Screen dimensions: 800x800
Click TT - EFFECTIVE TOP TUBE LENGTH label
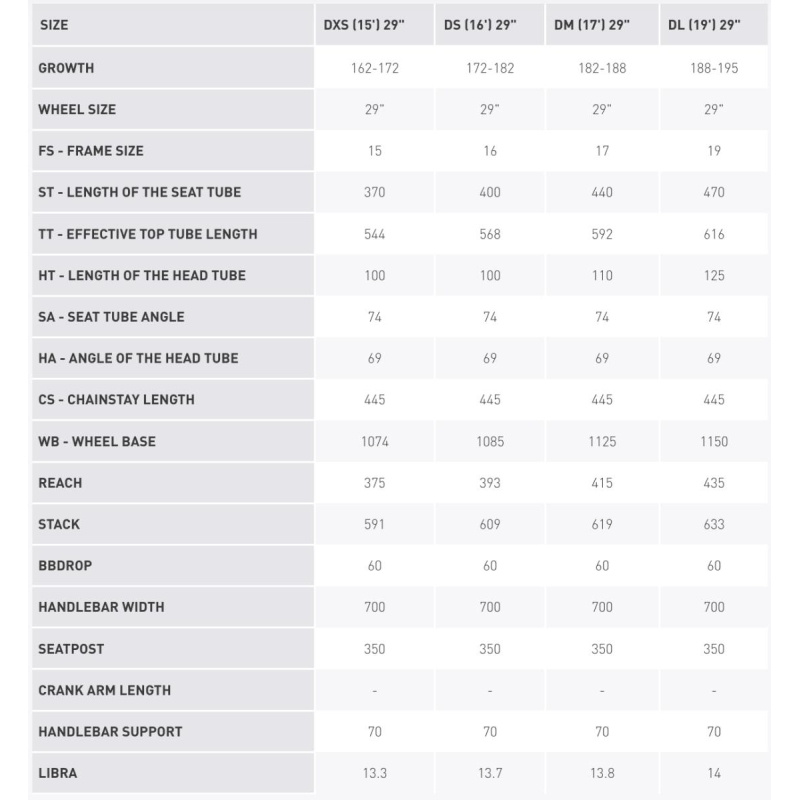tap(148, 234)
